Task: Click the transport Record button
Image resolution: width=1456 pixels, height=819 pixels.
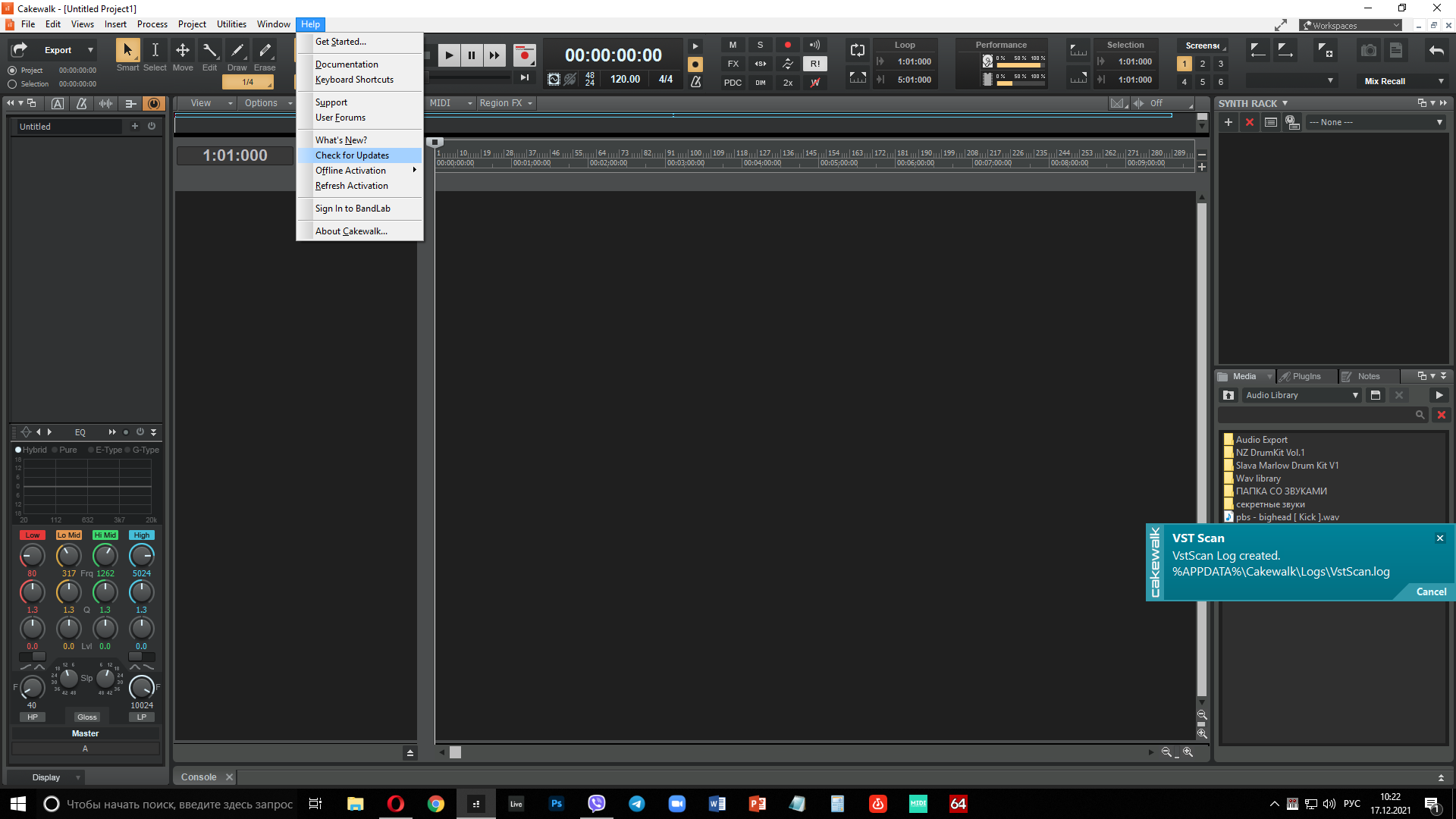Action: click(524, 55)
